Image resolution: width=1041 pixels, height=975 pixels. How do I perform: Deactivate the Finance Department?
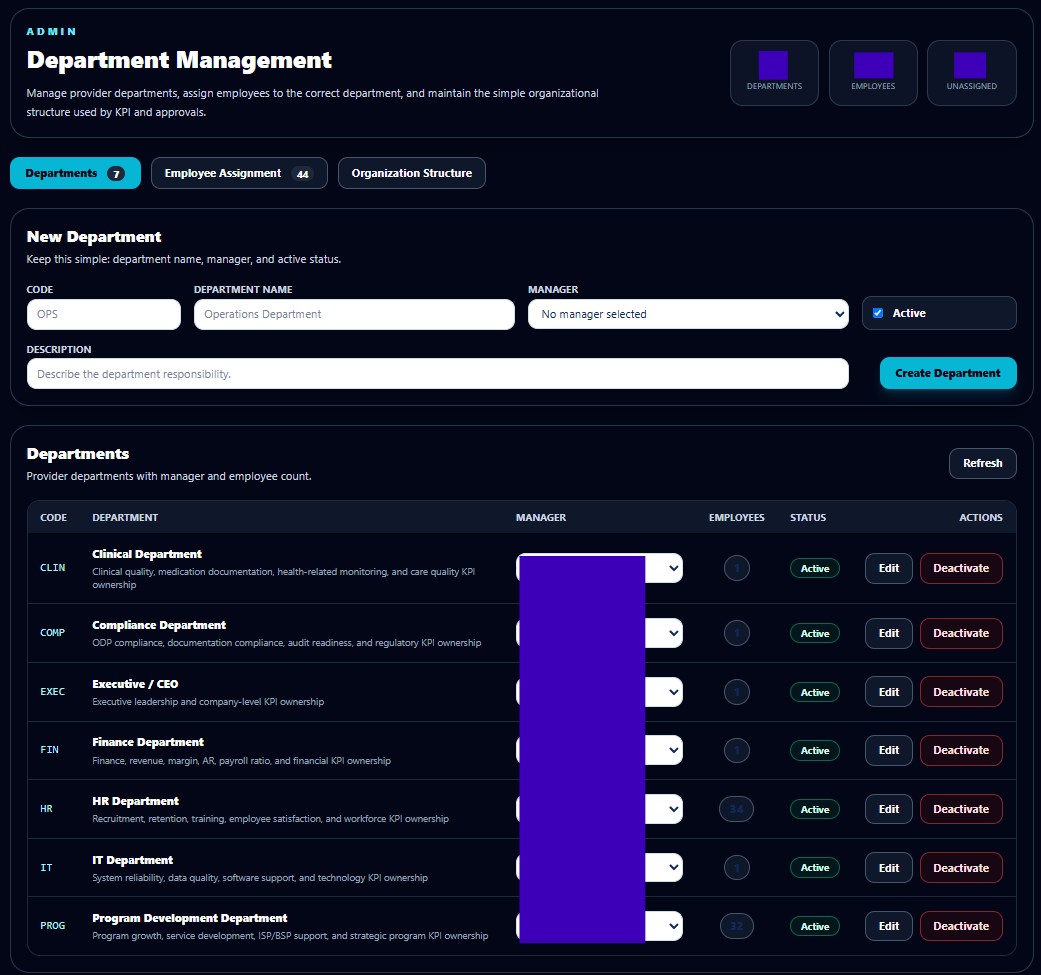pyautogui.click(x=961, y=750)
